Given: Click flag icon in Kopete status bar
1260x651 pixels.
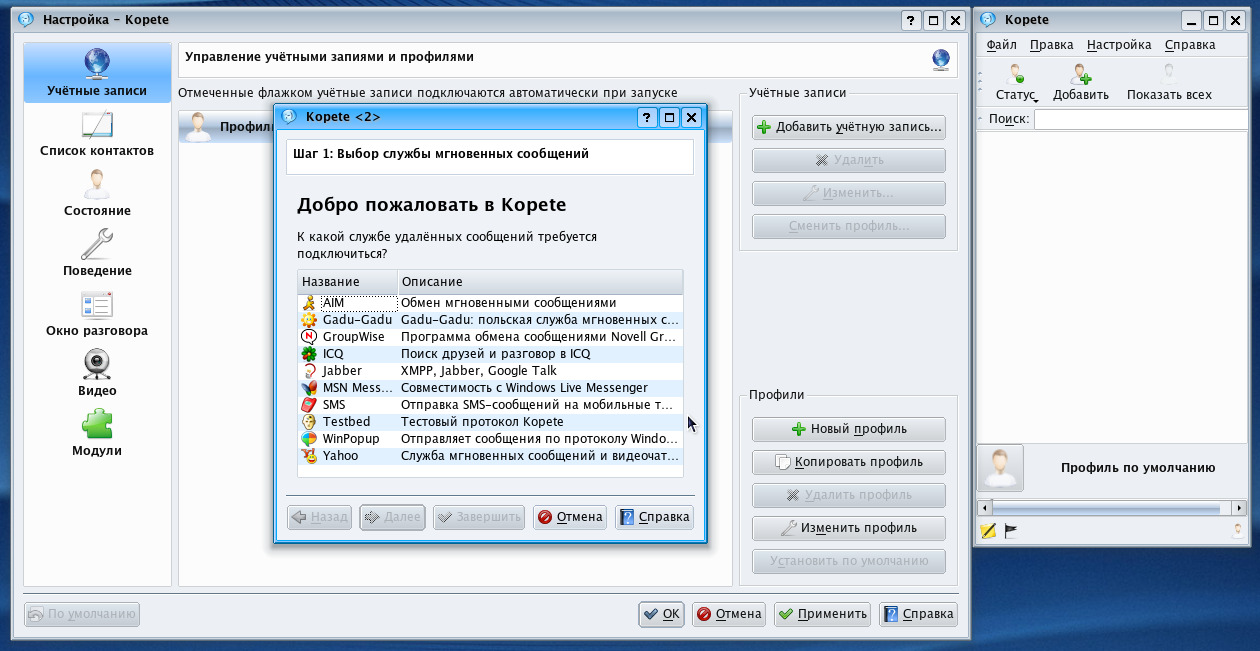Looking at the screenshot, I should click(1010, 531).
